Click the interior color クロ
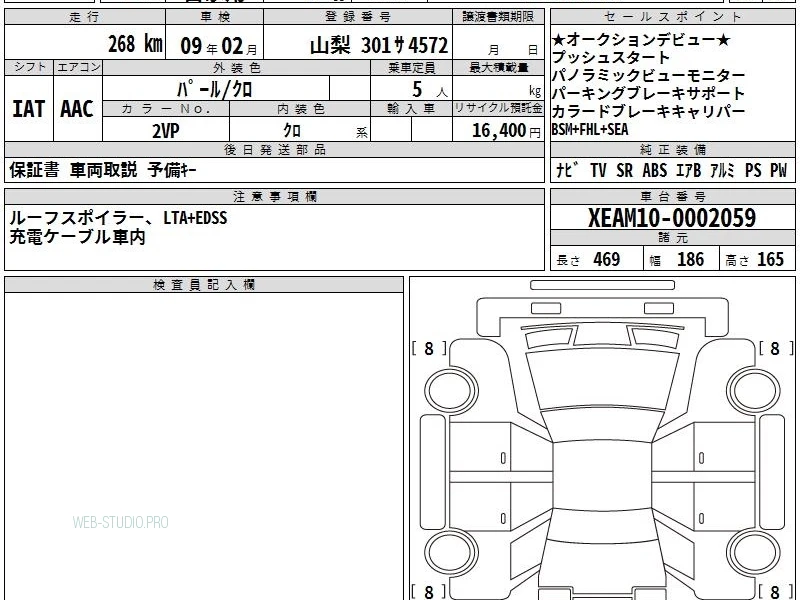Viewport: 800px width, 600px height. point(292,131)
